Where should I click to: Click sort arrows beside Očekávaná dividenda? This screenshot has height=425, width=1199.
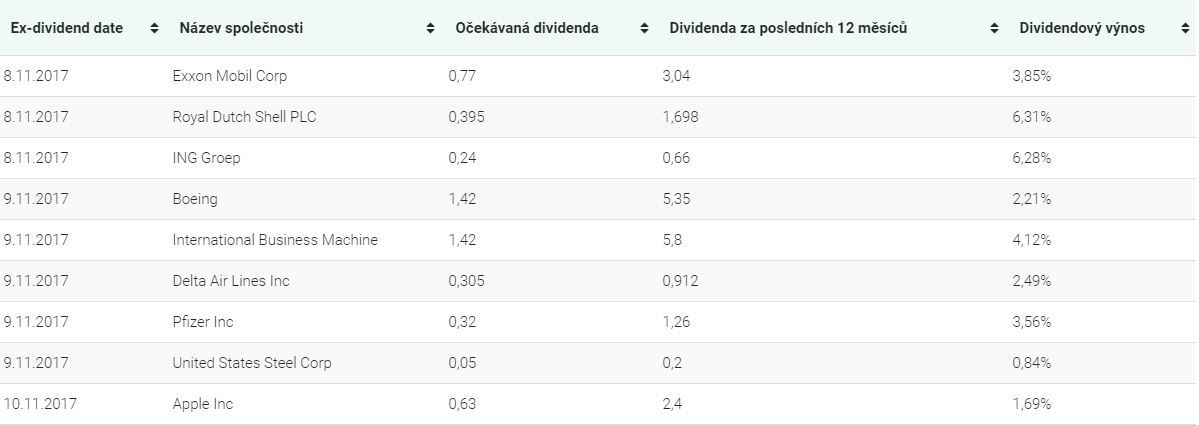point(644,28)
